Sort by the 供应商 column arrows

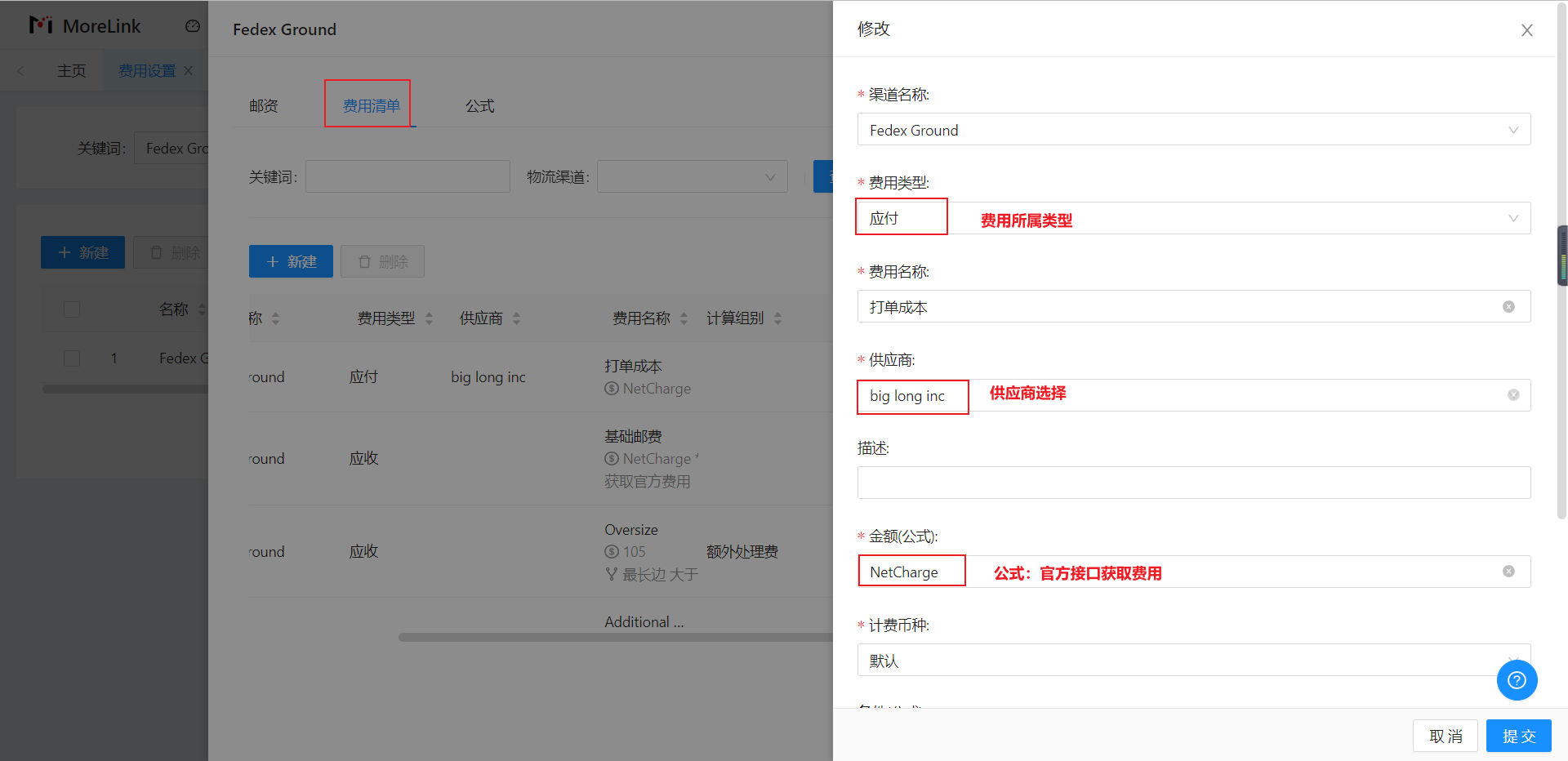pos(516,318)
